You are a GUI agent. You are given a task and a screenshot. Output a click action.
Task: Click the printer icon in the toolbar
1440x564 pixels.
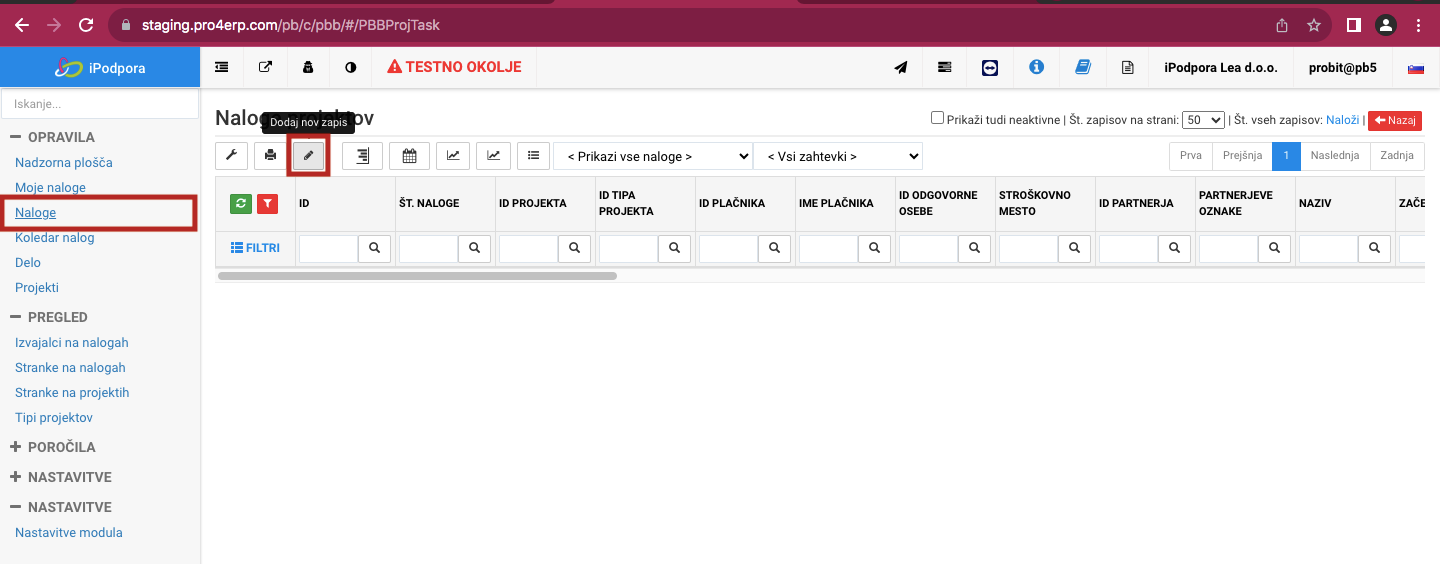[270, 155]
